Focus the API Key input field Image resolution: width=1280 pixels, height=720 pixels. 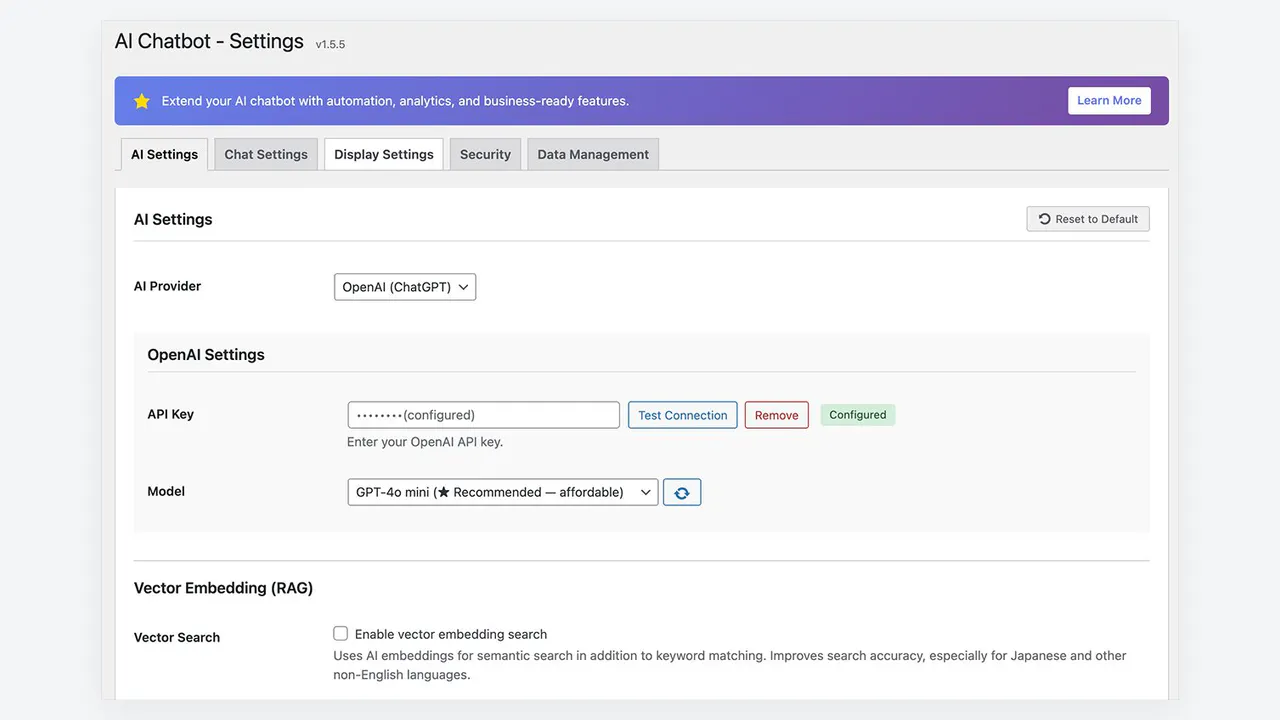click(x=484, y=415)
